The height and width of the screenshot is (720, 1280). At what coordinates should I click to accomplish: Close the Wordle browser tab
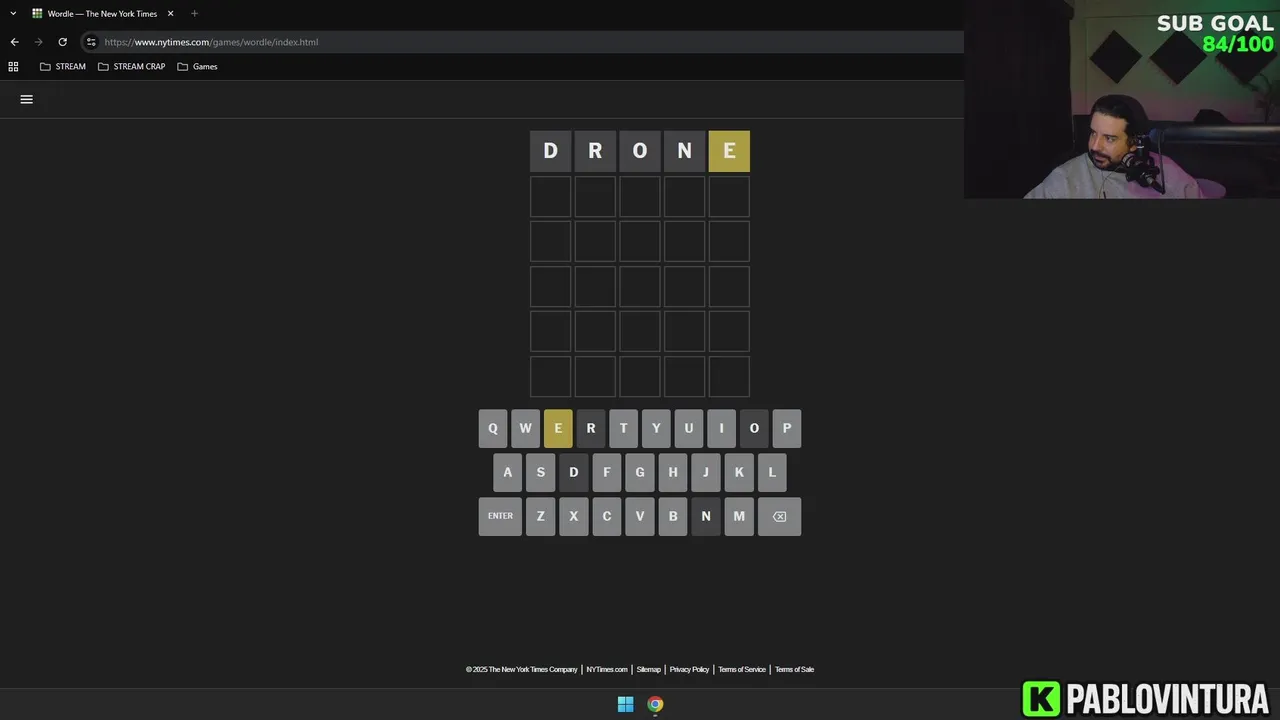[170, 13]
